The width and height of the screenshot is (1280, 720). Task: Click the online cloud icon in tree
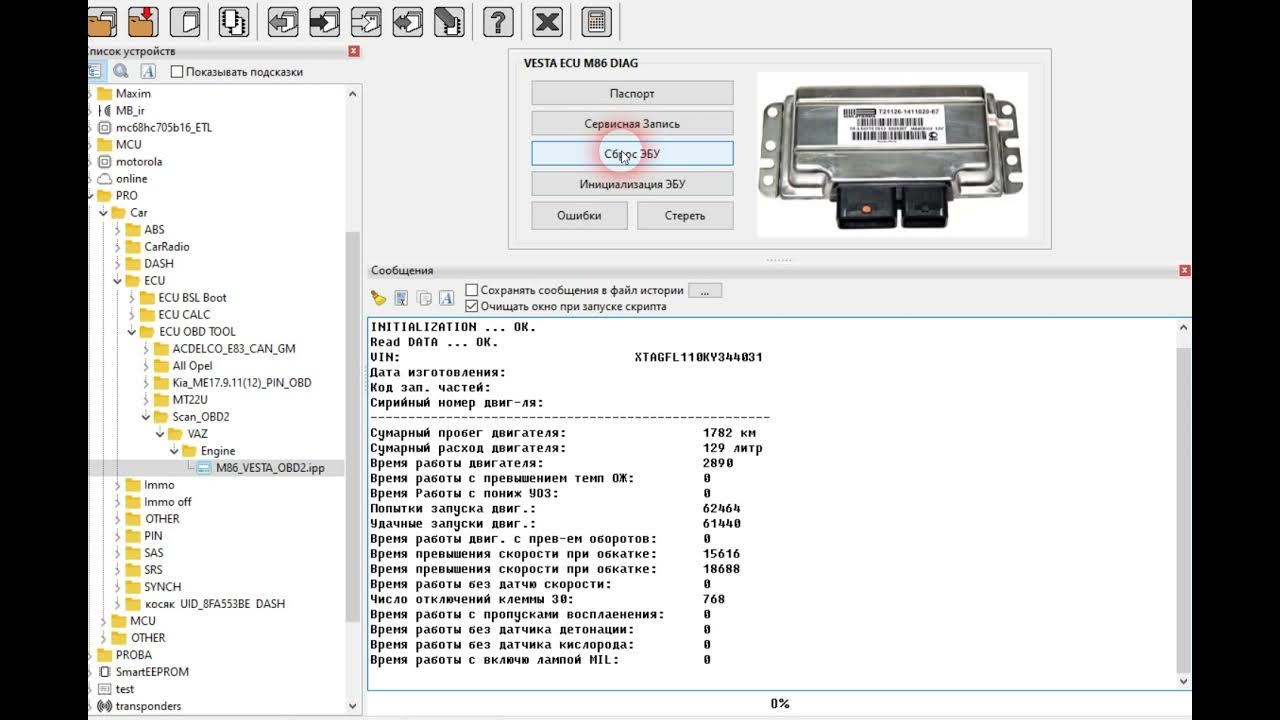104,179
